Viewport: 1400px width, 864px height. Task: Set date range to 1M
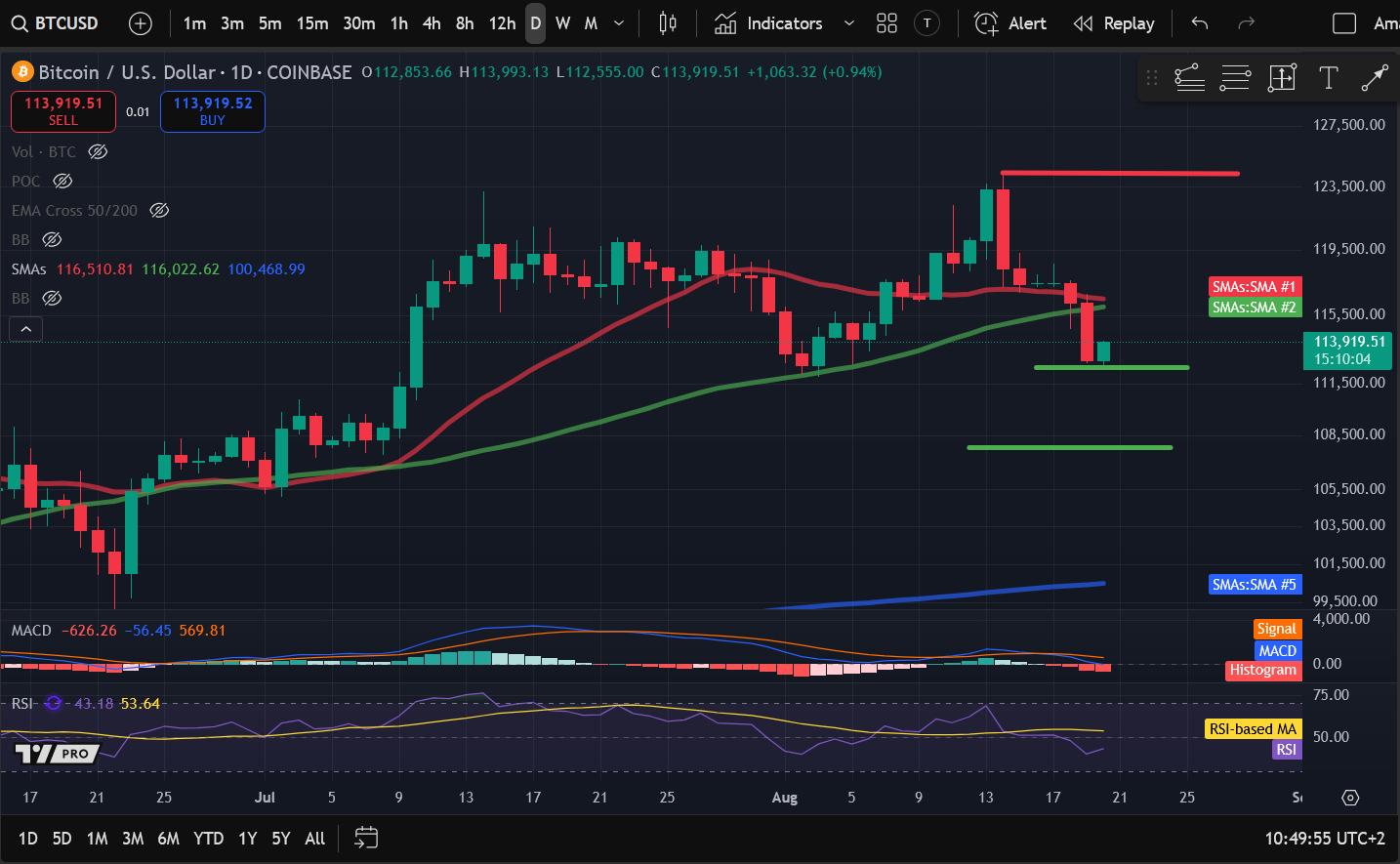point(97,839)
